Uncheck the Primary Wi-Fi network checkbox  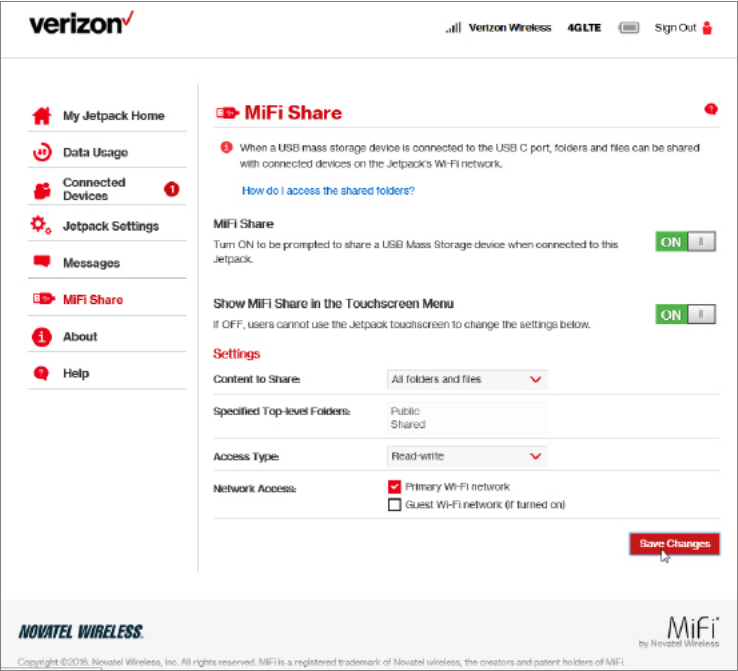pos(394,487)
